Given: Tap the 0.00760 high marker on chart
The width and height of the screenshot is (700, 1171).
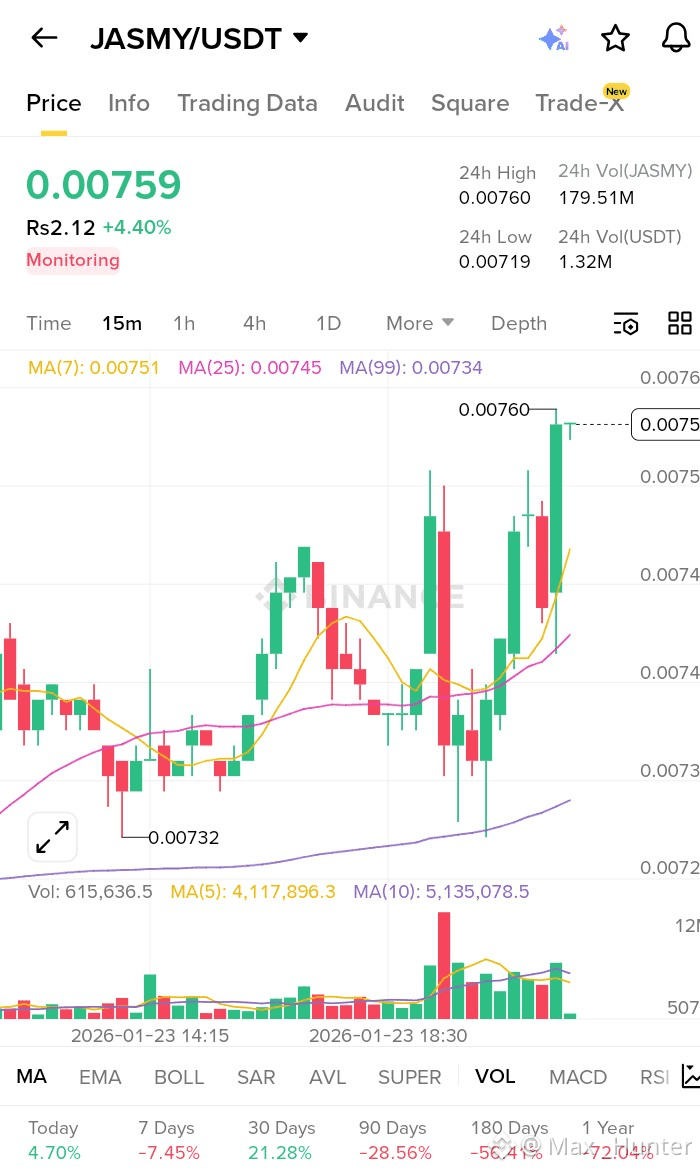Looking at the screenshot, I should (x=494, y=409).
